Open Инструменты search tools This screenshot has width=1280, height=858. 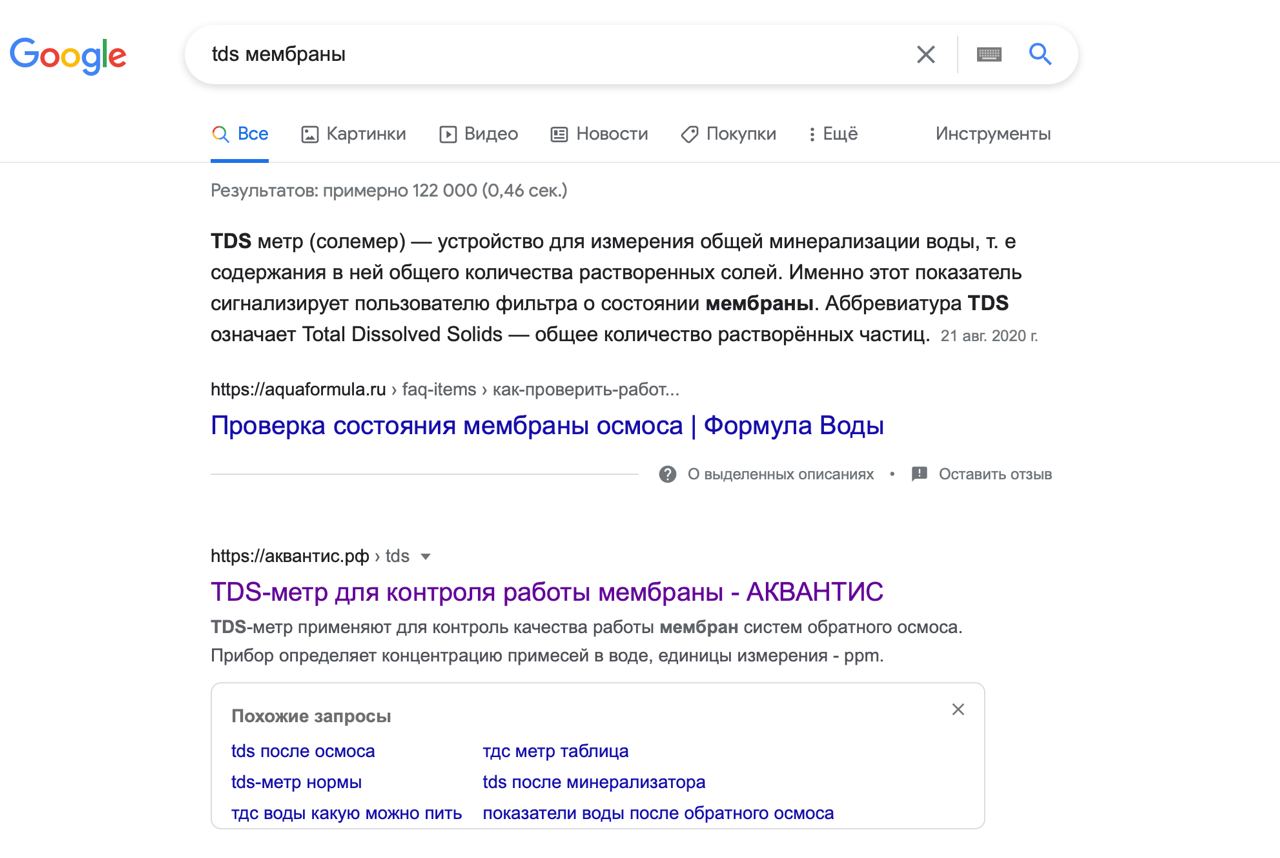(993, 134)
